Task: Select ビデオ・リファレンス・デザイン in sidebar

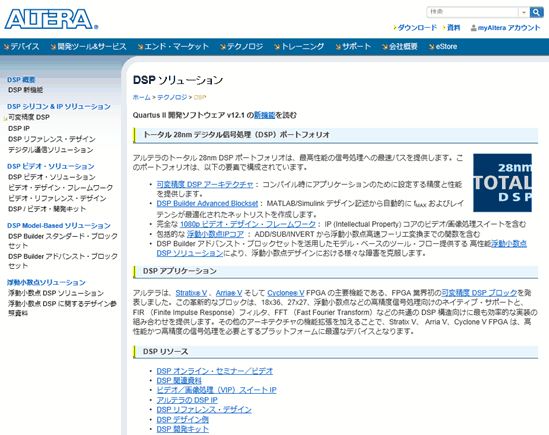Action: click(57, 198)
